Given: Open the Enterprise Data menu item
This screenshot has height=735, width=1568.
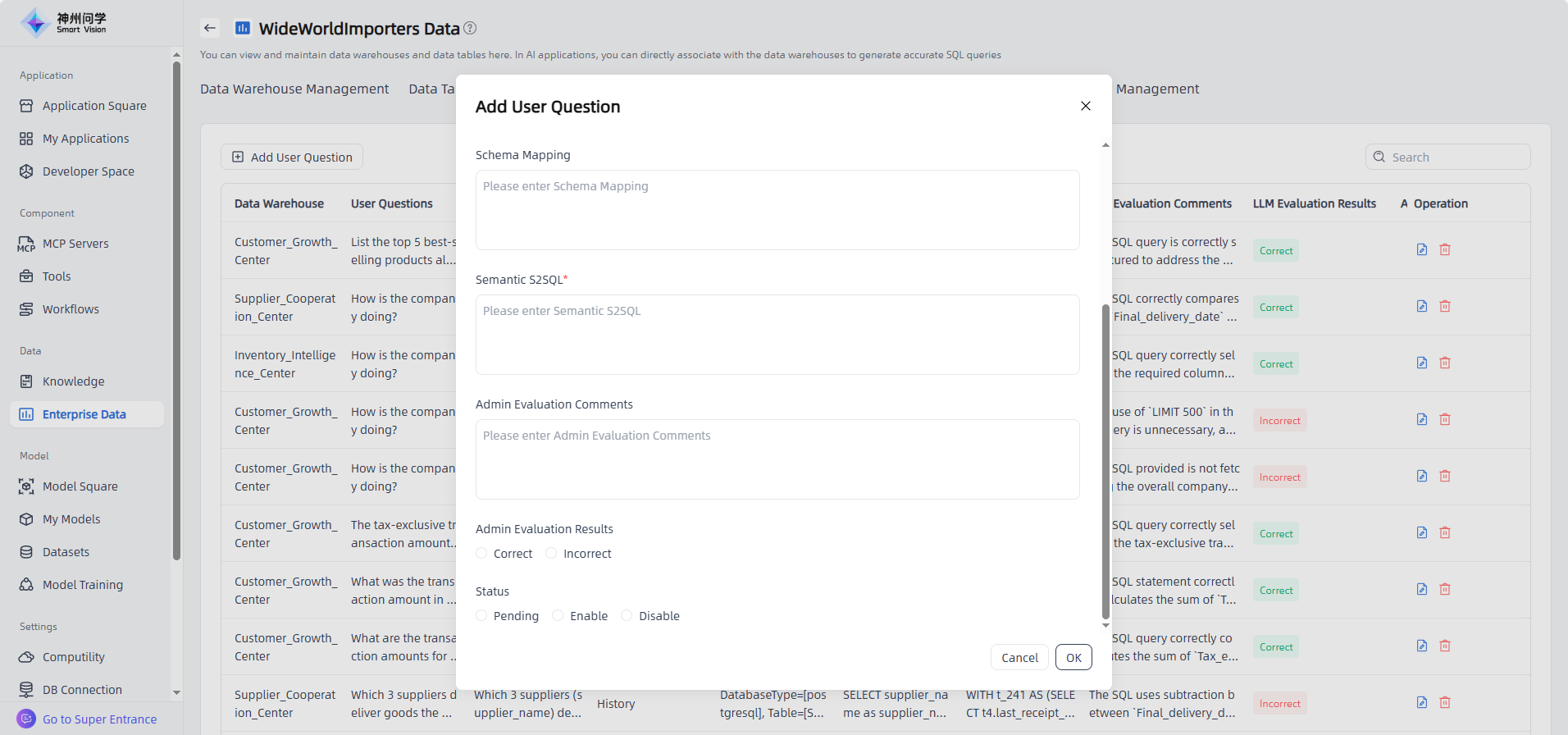Looking at the screenshot, I should click(84, 414).
